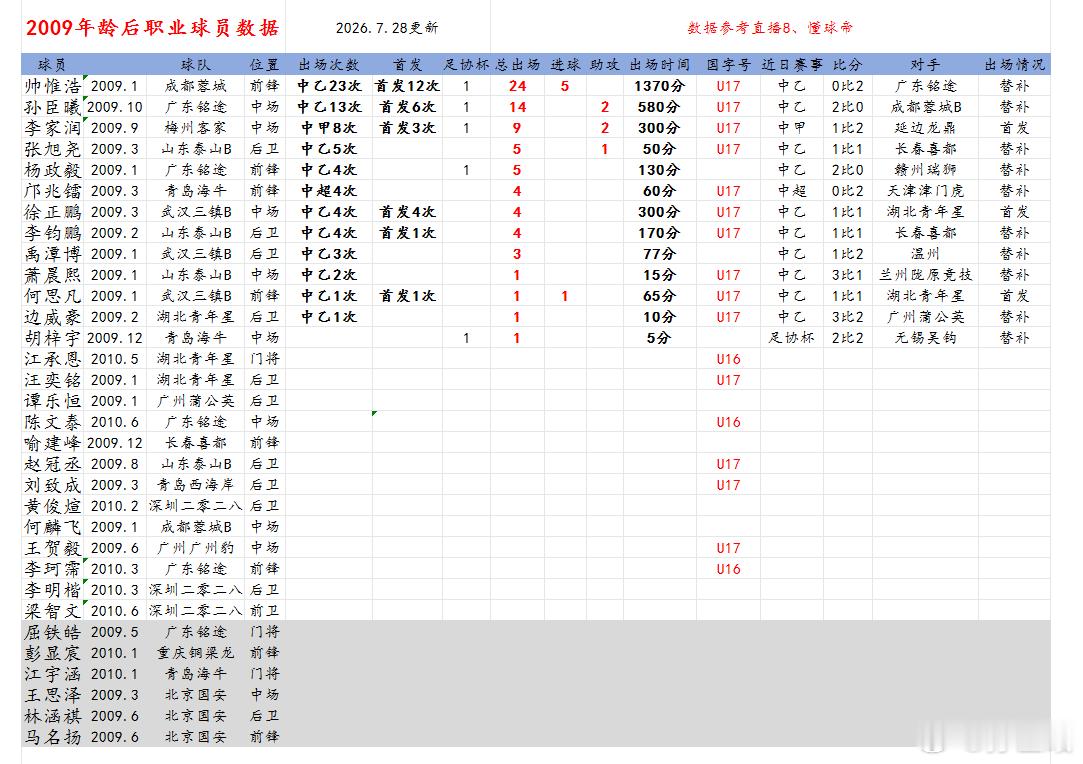Select the 助攻 column header

tap(604, 65)
